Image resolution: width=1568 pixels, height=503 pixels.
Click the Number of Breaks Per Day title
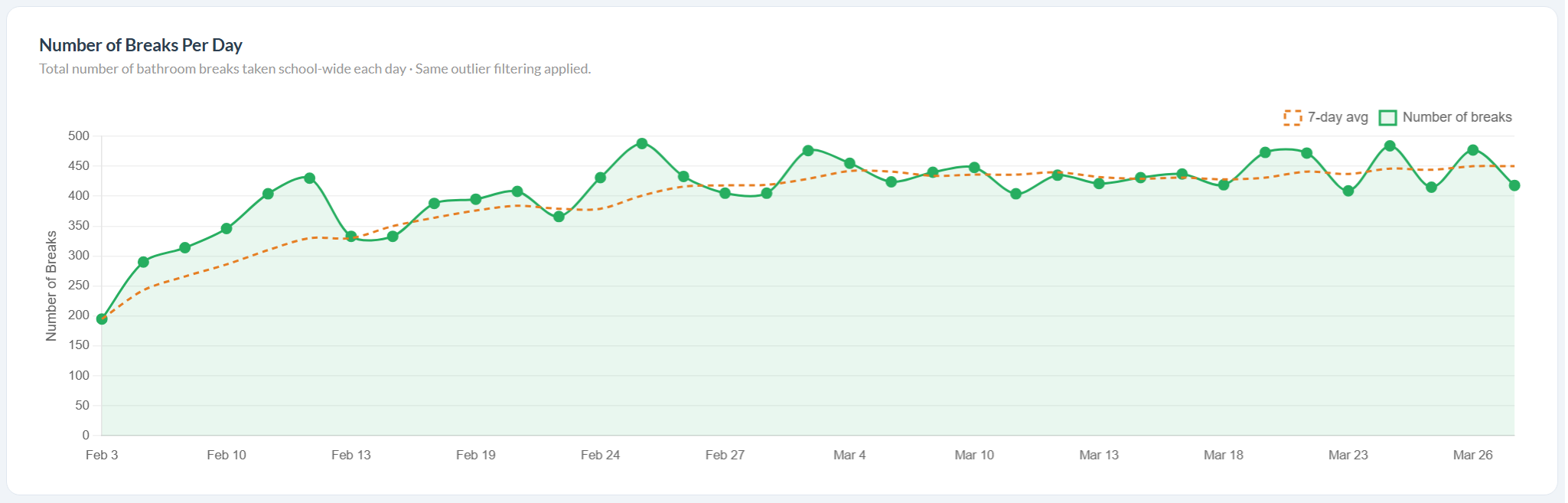pos(141,45)
